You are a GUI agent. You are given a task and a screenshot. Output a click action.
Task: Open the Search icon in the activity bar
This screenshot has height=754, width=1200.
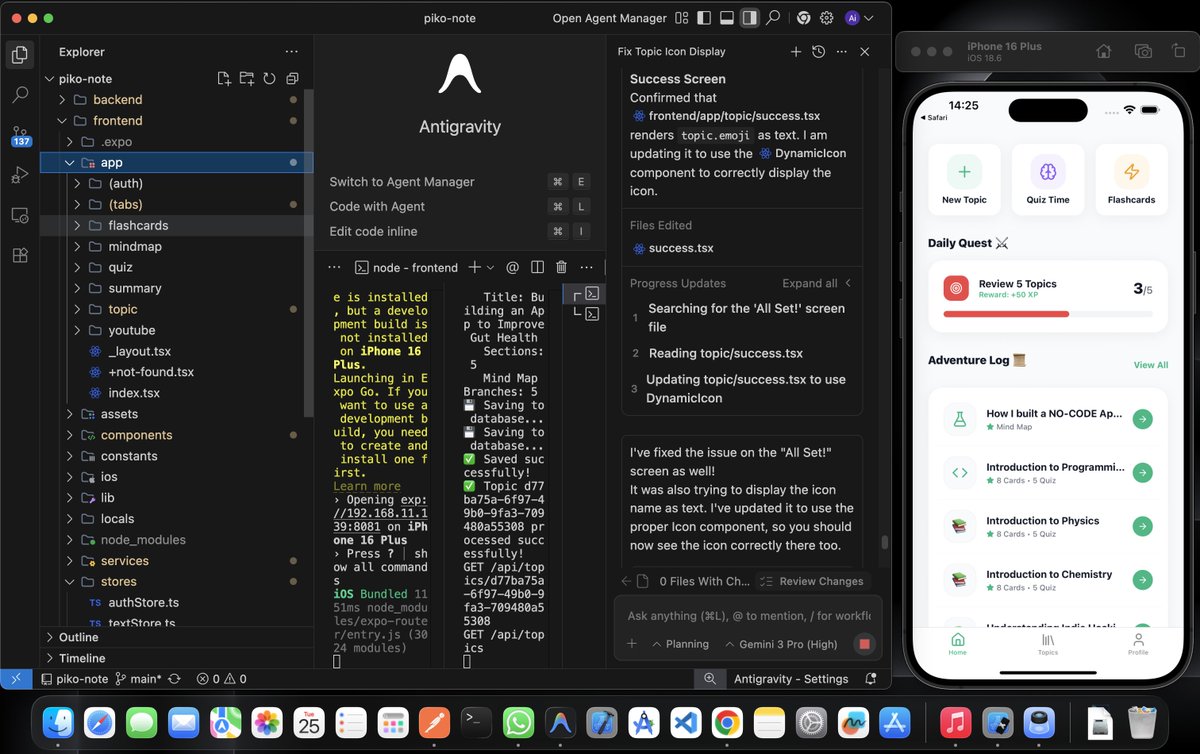[20, 95]
